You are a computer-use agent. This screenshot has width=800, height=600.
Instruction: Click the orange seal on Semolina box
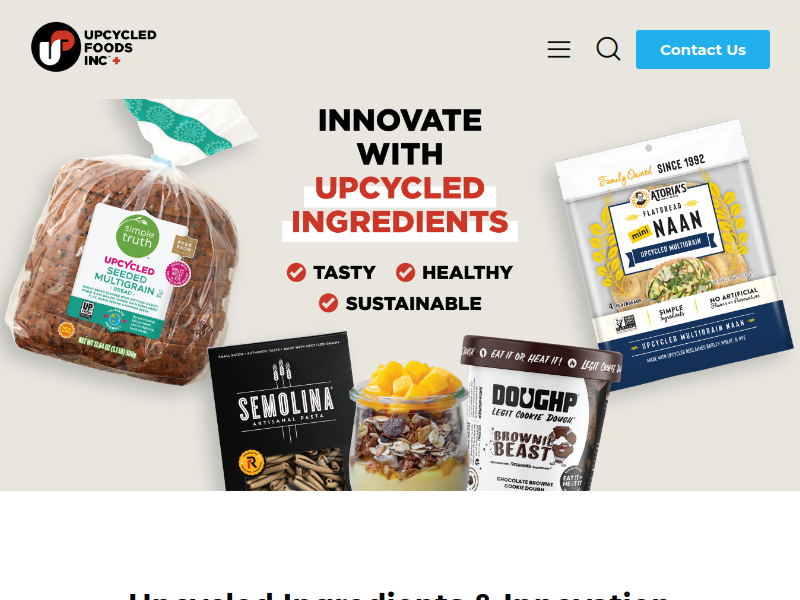click(252, 463)
